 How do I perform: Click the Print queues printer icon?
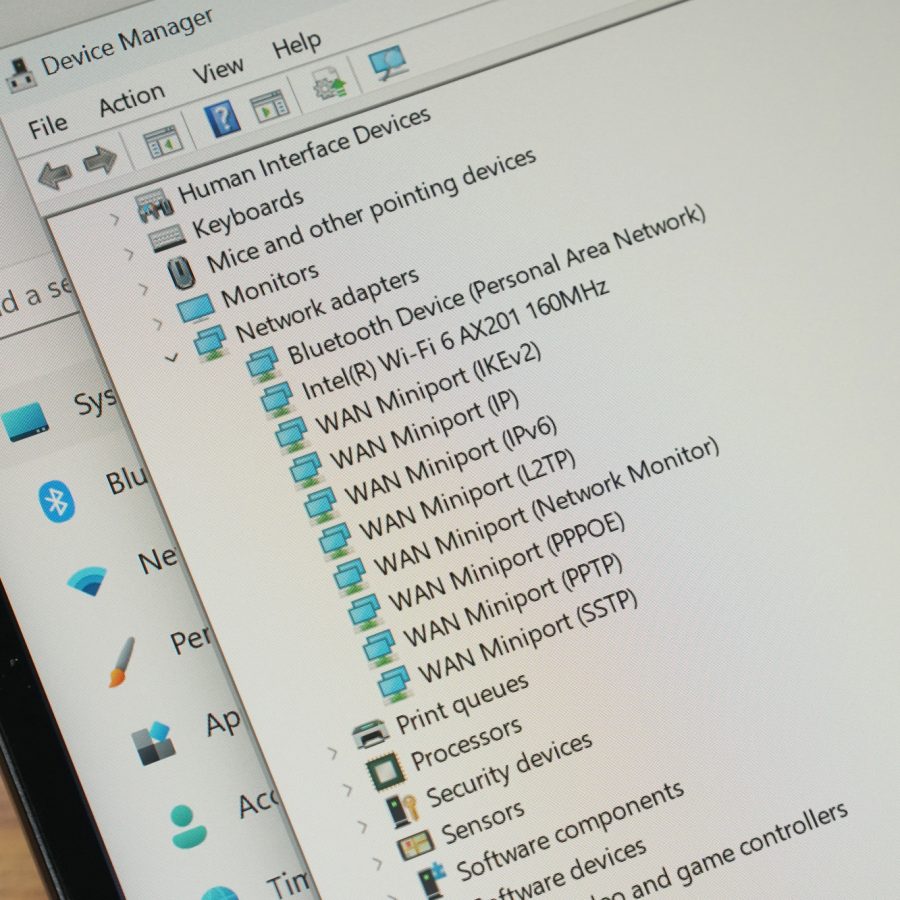pyautogui.click(x=370, y=735)
